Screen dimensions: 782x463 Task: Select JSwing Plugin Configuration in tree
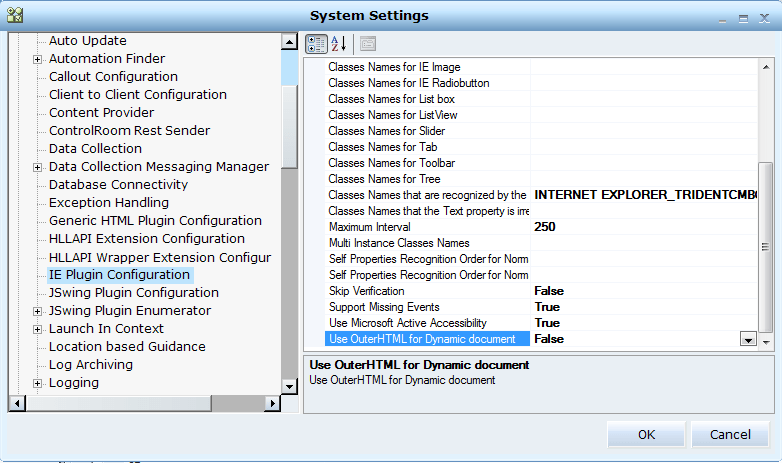point(133,293)
